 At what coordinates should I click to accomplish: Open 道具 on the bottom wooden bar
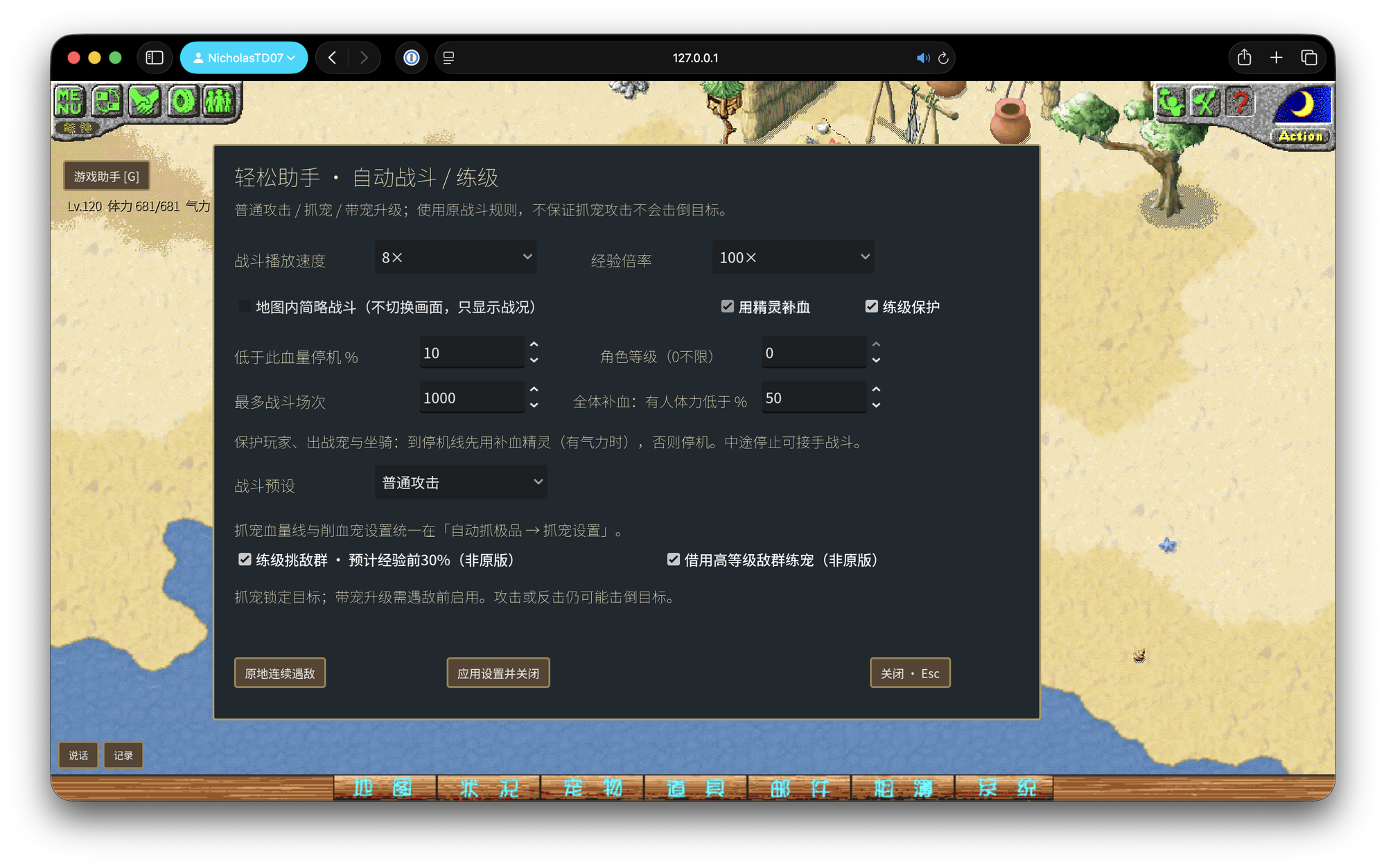tap(696, 788)
